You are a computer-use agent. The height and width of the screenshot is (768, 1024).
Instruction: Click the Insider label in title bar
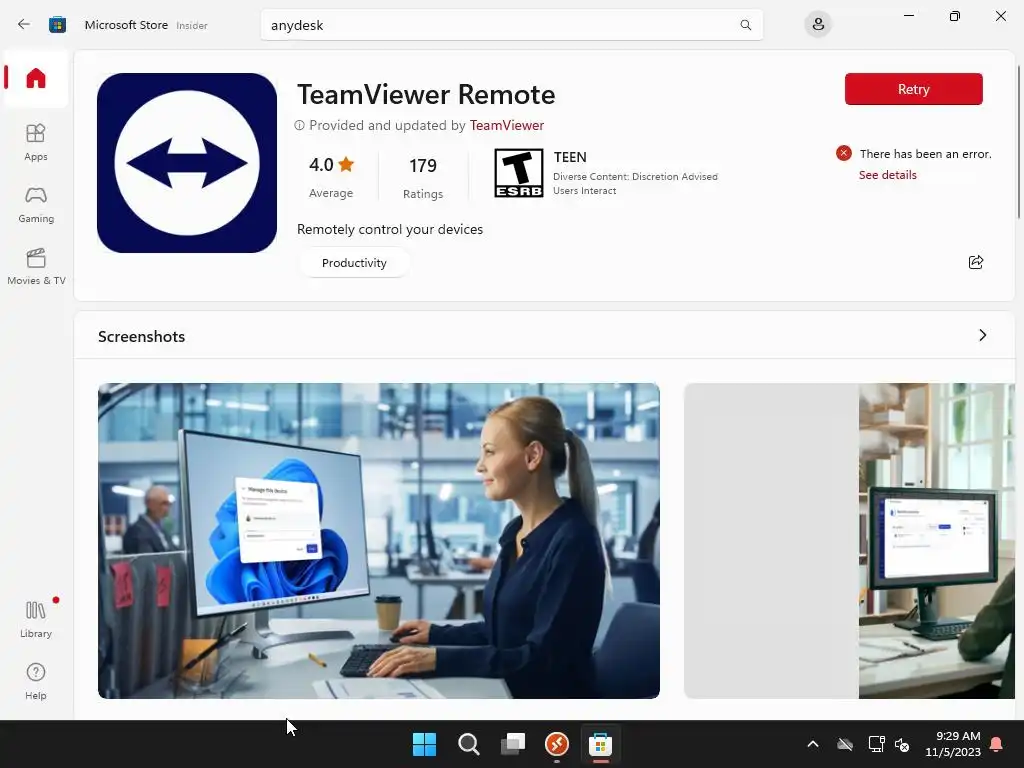click(192, 25)
